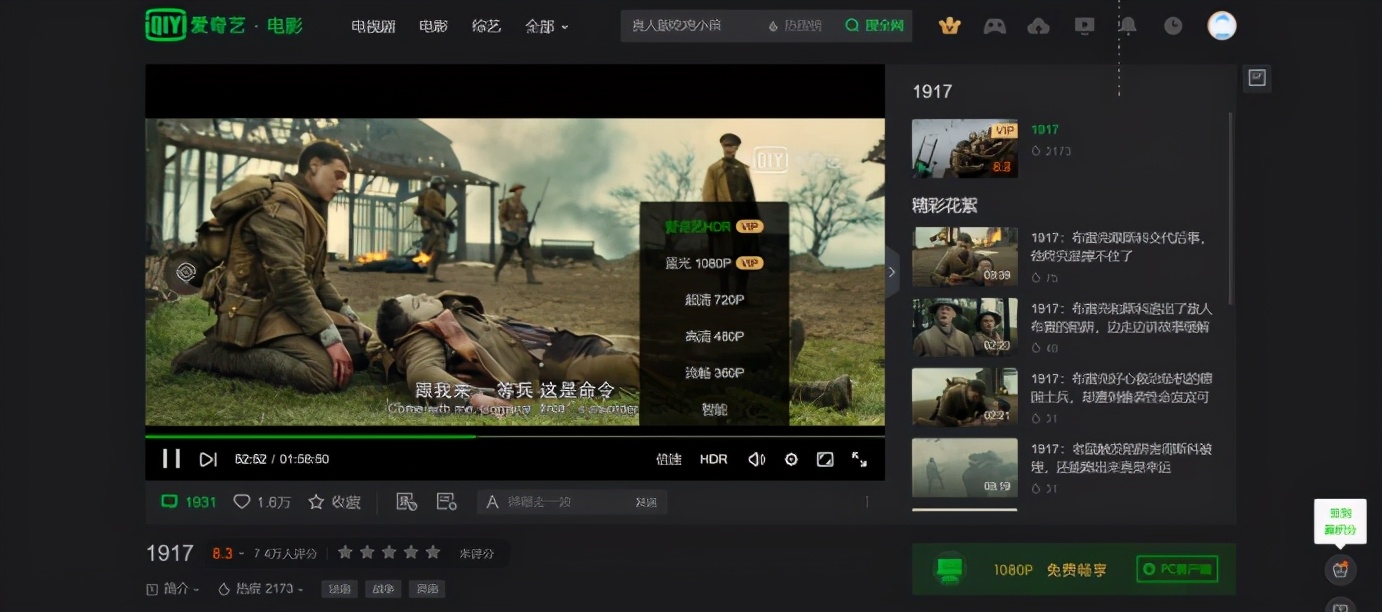
Task: Expand the 全部 dropdown in top navigation
Action: pos(546,26)
